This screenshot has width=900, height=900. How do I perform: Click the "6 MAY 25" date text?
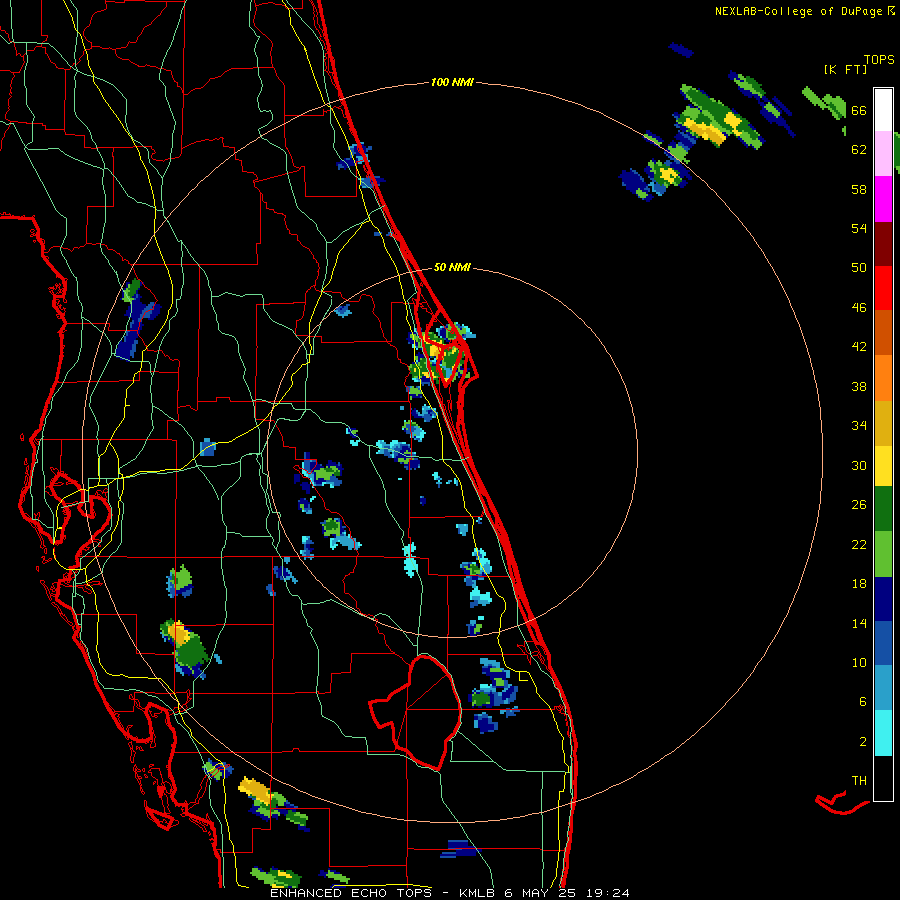540,893
